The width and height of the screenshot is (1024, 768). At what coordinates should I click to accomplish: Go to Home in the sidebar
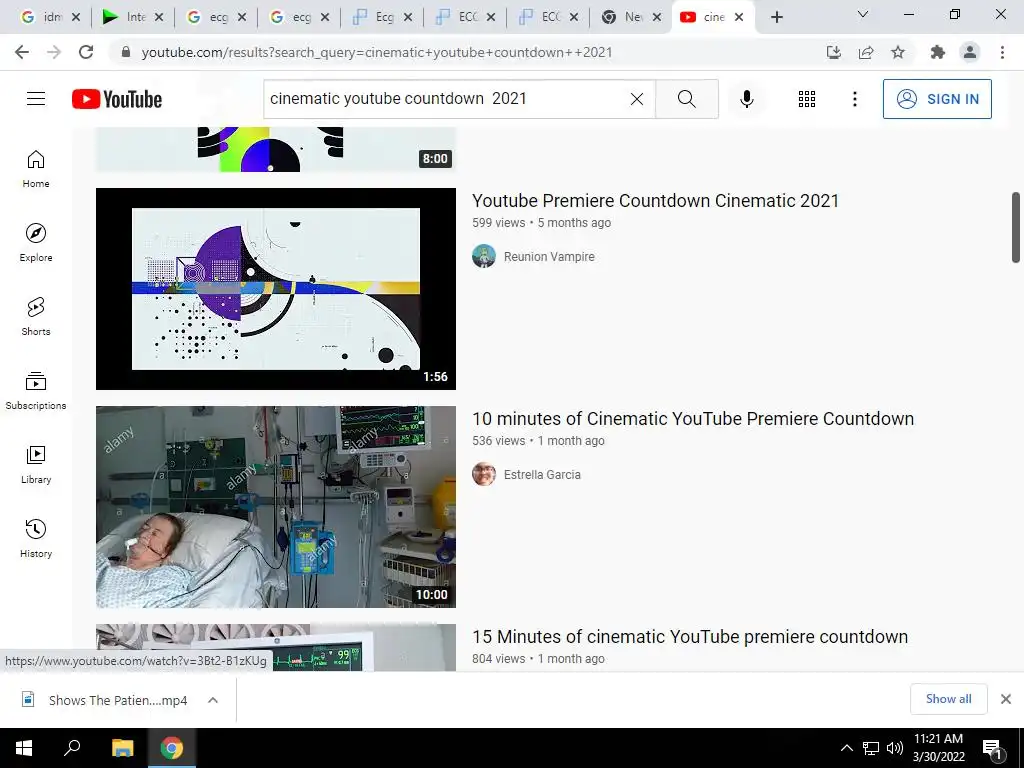(x=36, y=169)
